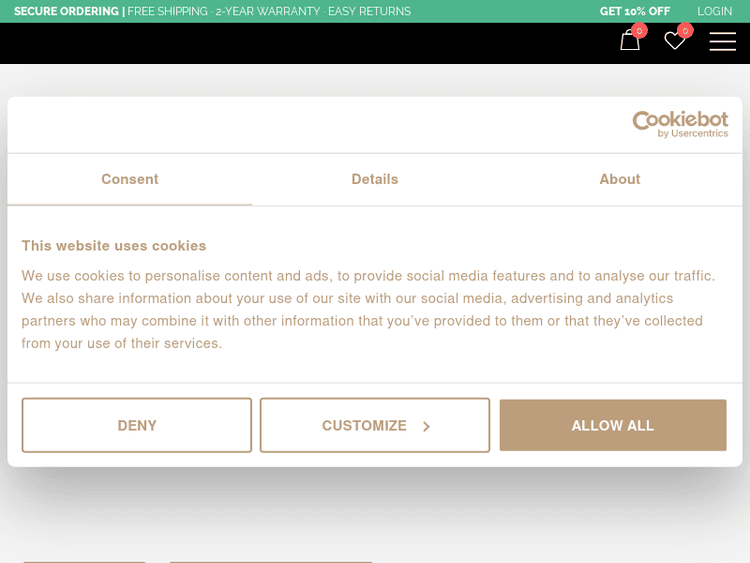Click the 'This website uses cookies' heading

pos(114,245)
